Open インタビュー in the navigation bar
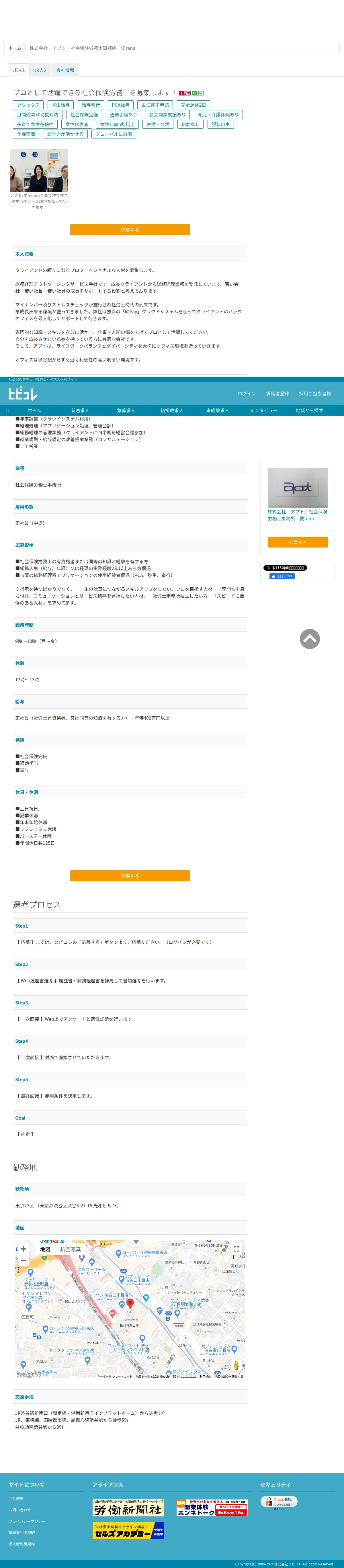 pyautogui.click(x=264, y=410)
